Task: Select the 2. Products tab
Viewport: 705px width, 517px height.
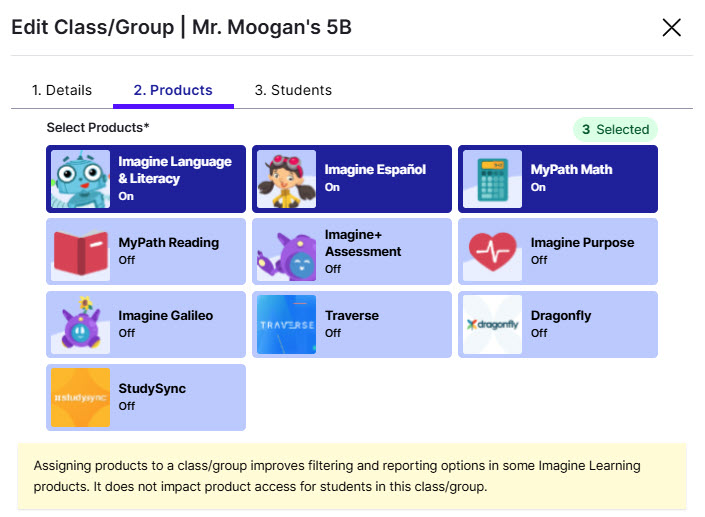Action: click(173, 90)
